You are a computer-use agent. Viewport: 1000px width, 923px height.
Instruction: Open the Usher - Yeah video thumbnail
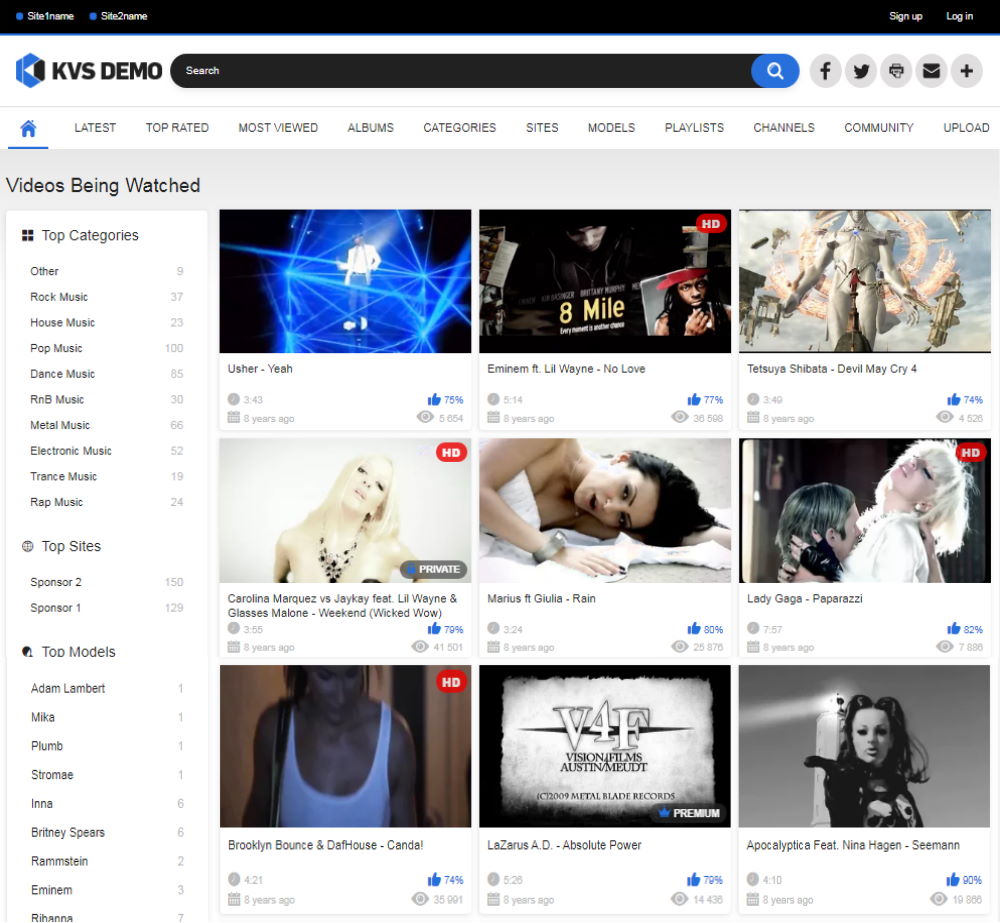point(345,281)
